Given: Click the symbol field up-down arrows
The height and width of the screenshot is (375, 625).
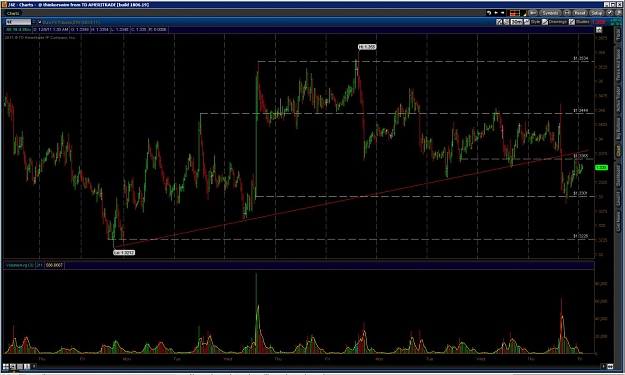Looking at the screenshot, I should tap(34, 22).
